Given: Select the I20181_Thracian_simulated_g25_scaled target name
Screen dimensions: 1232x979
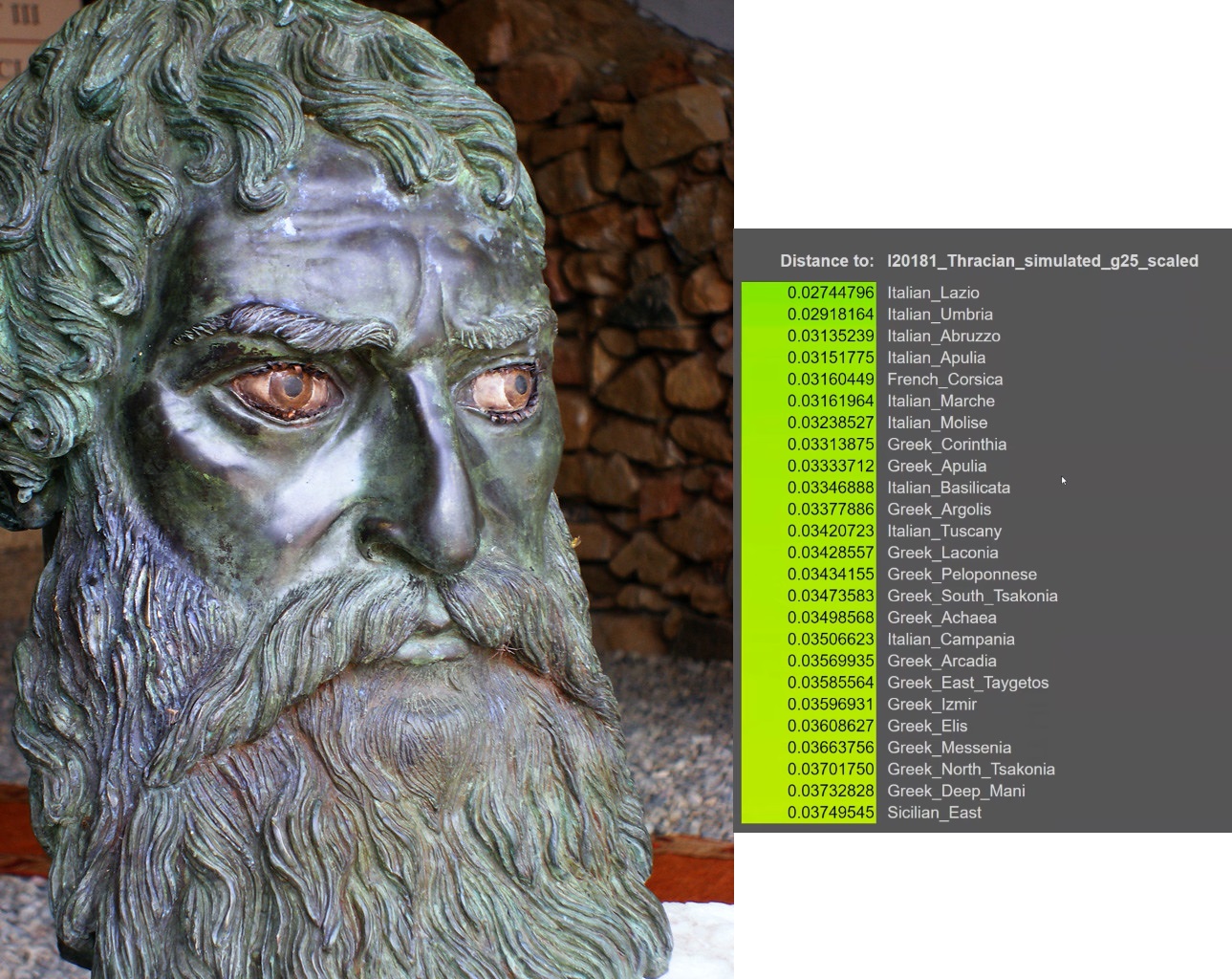Looking at the screenshot, I should [1043, 261].
